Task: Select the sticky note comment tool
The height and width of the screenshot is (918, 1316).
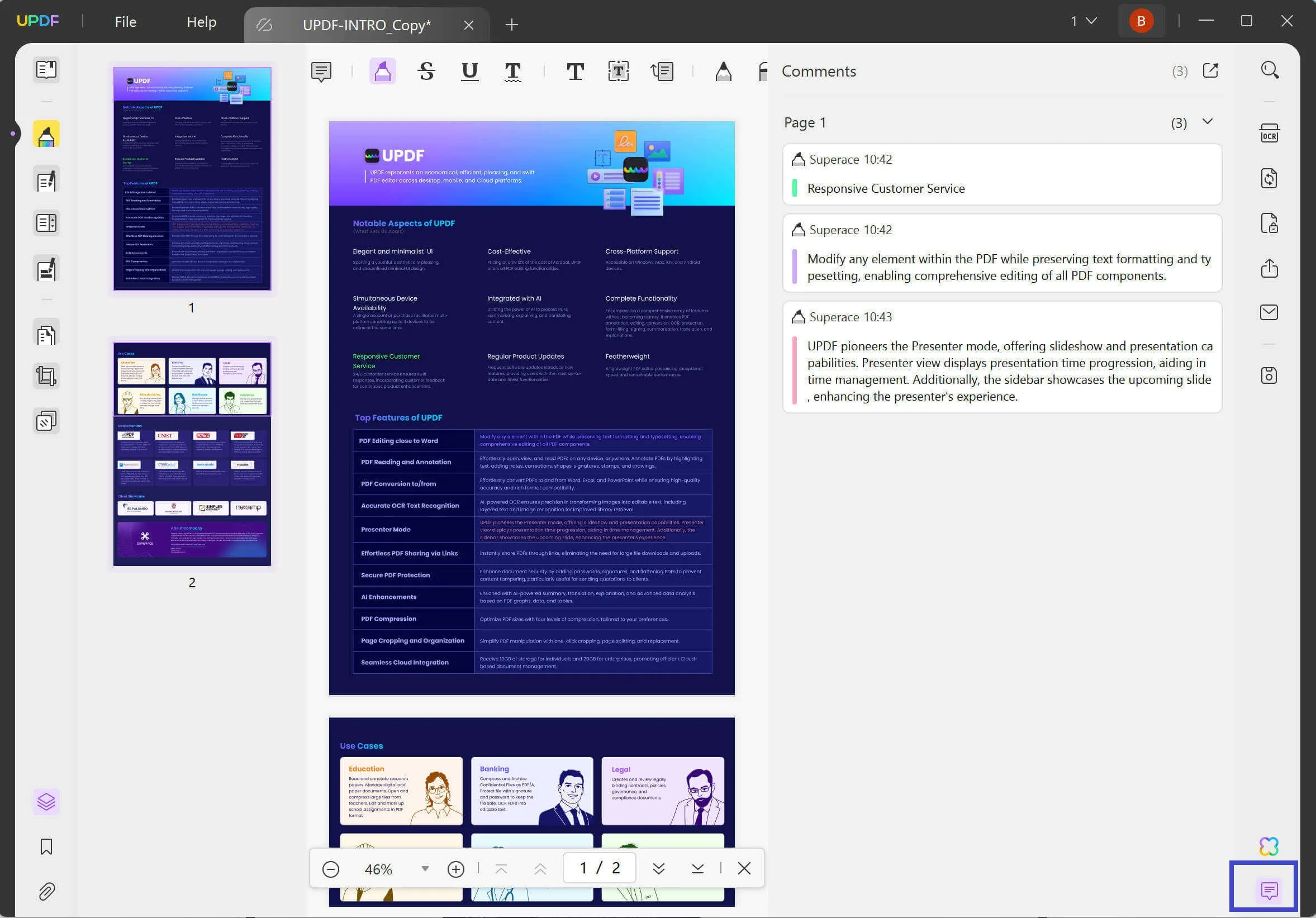Action: click(321, 72)
